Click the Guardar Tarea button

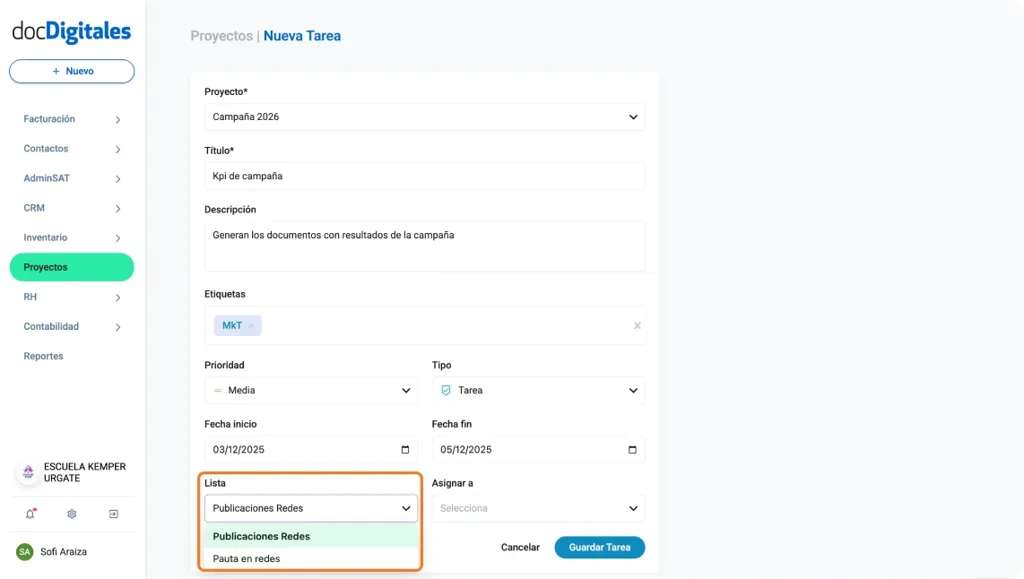pos(599,547)
